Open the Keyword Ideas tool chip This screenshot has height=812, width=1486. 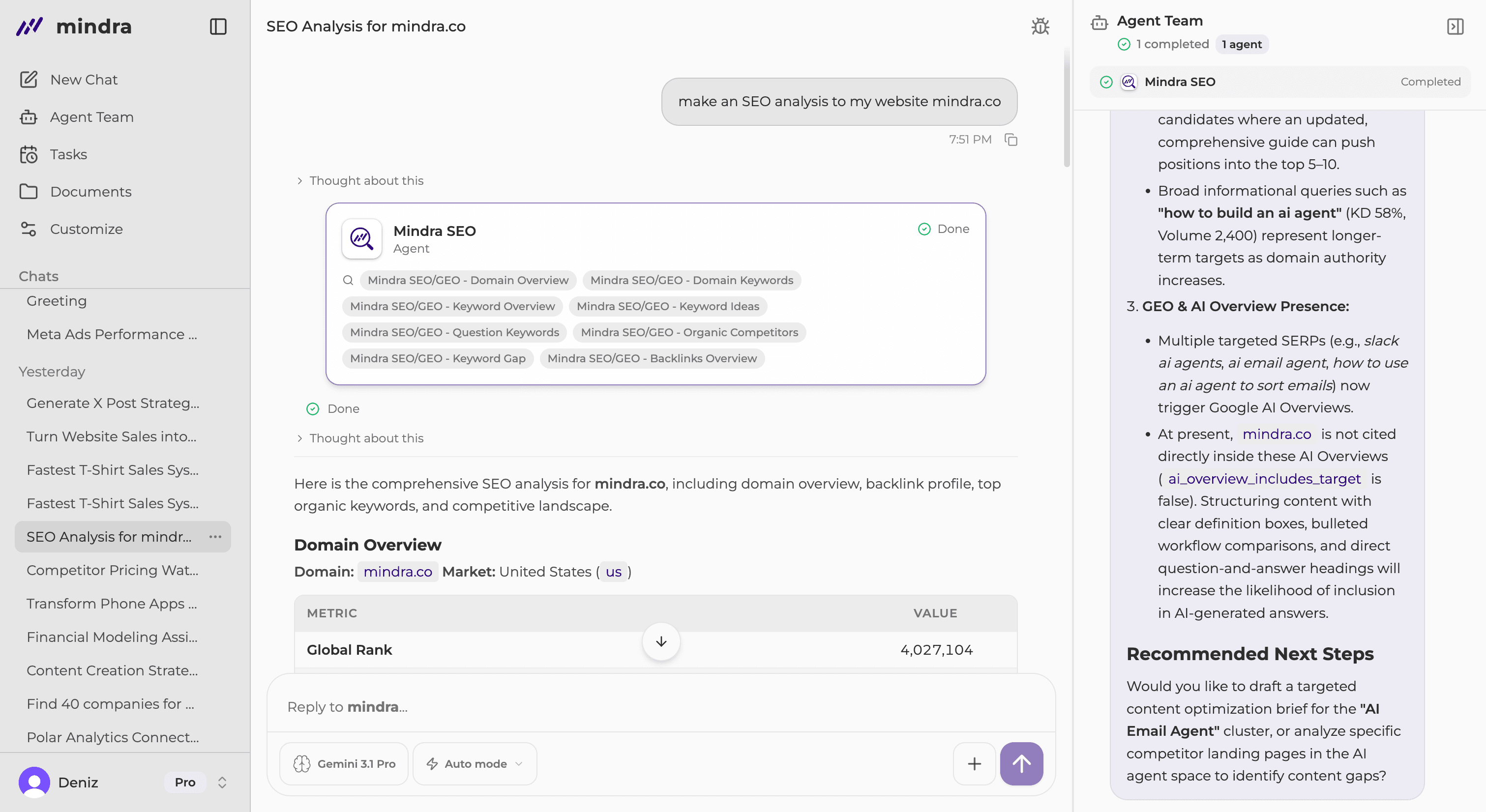tap(667, 306)
